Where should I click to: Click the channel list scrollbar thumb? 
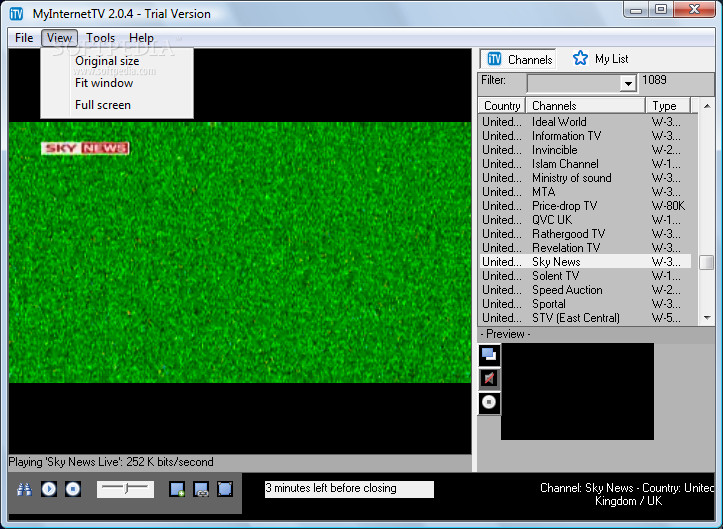[x=707, y=262]
